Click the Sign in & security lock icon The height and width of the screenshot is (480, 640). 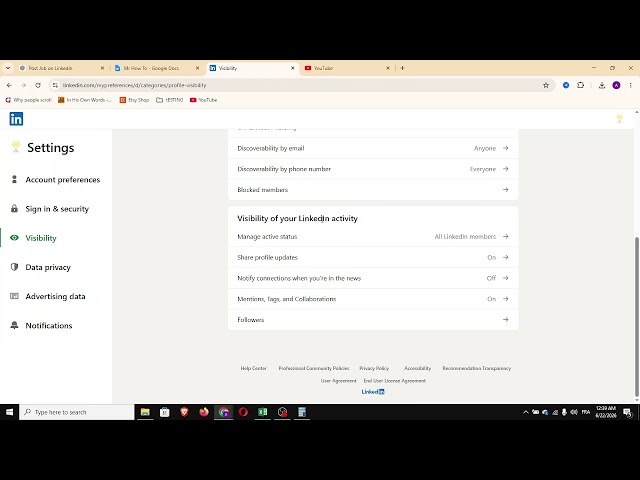click(x=14, y=209)
